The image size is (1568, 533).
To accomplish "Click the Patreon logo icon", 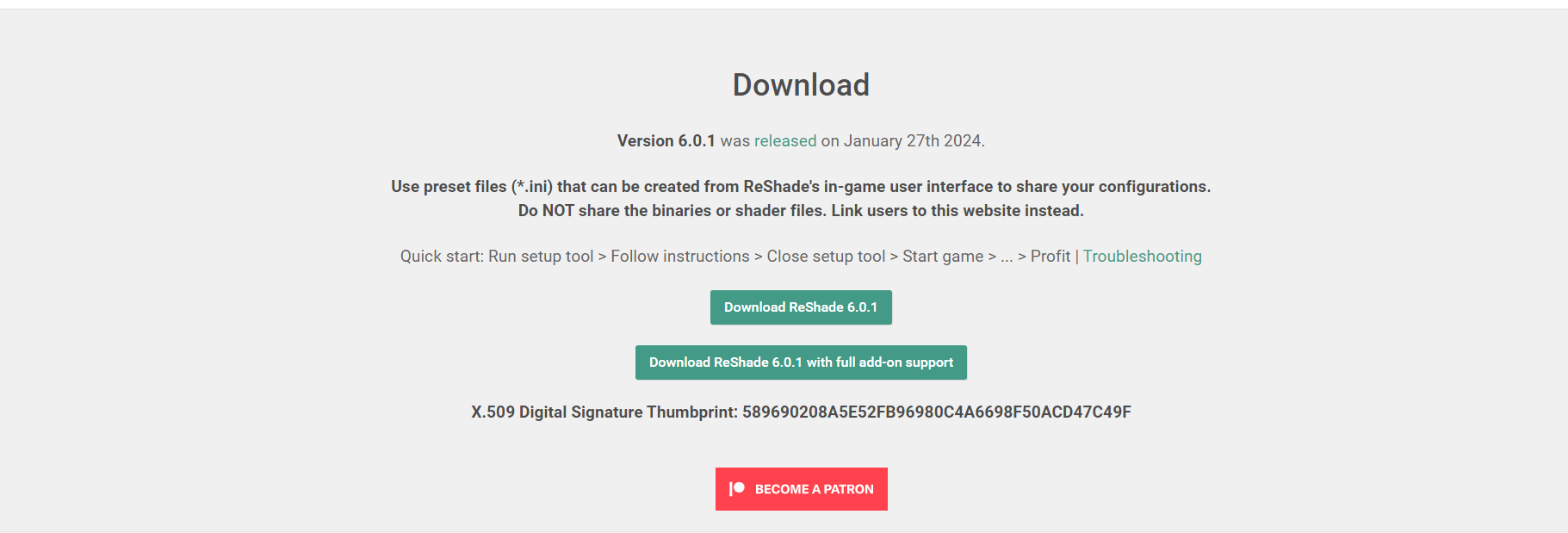I will coord(737,489).
